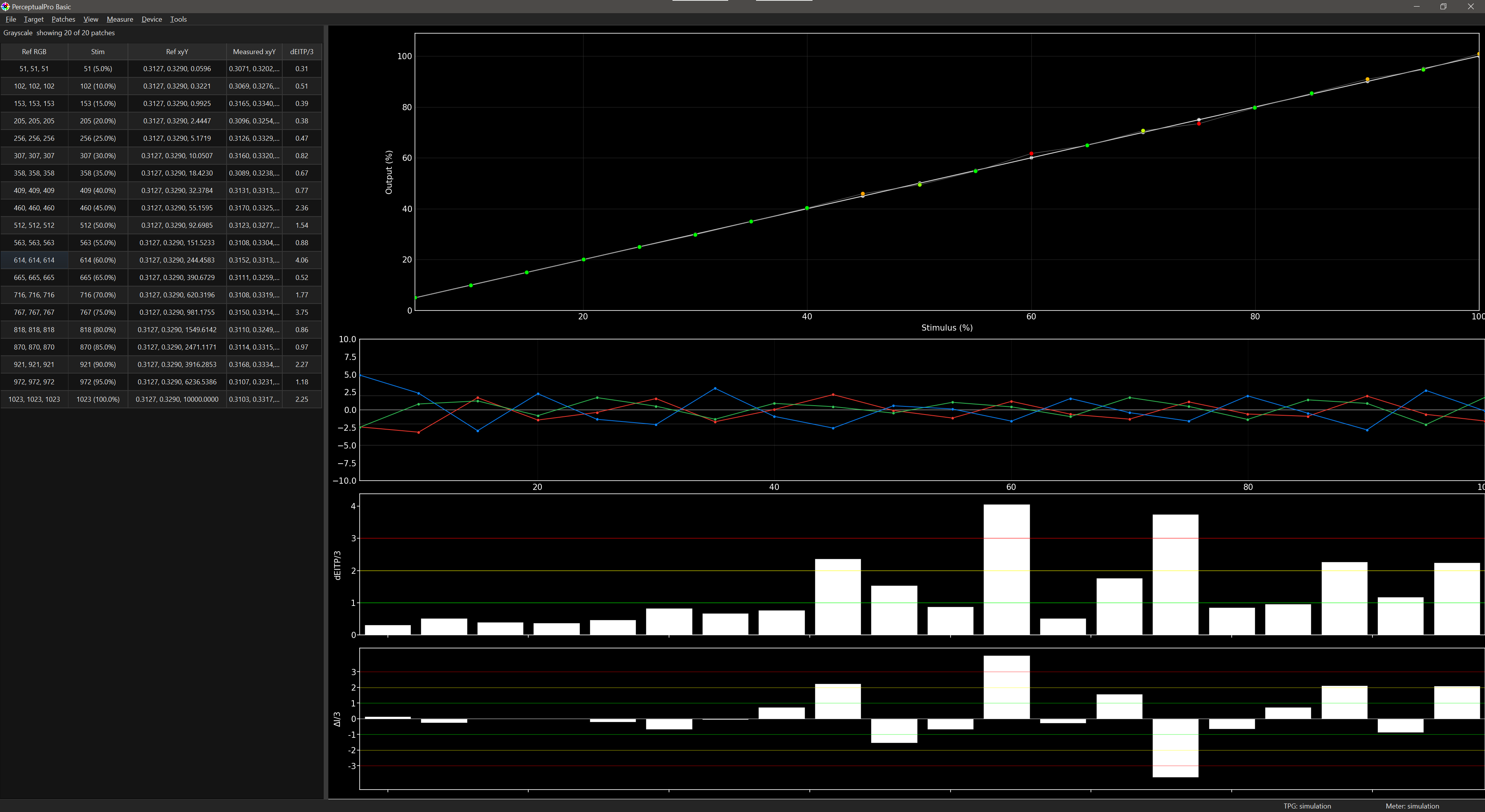Open the Measure menu

click(120, 19)
